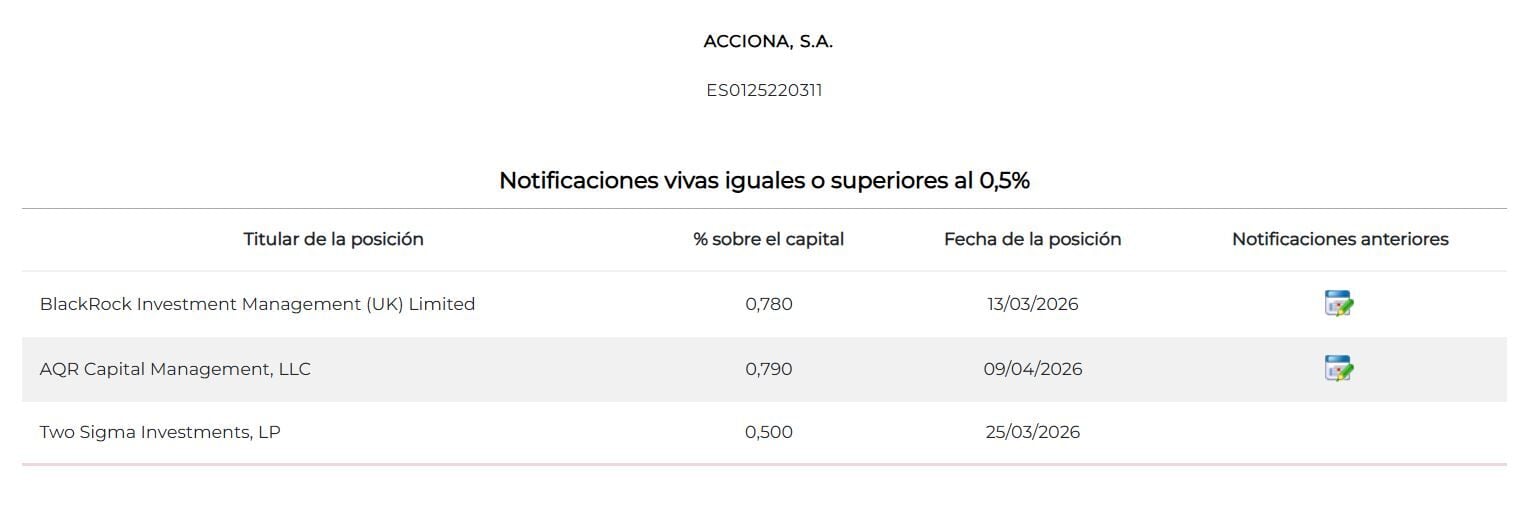Select the BlackRock Investment Management (UK) Limited row
Screen dimensions: 1537x507
tap(257, 304)
